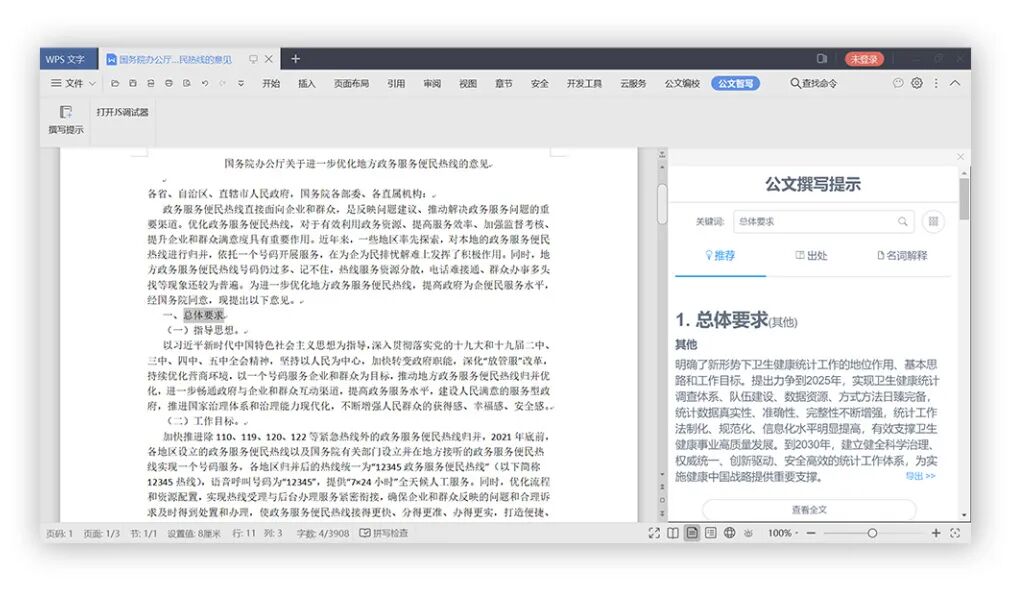Open the quick access toolbar customize dropdown
Screen dimensions: 1019x601
point(241,83)
